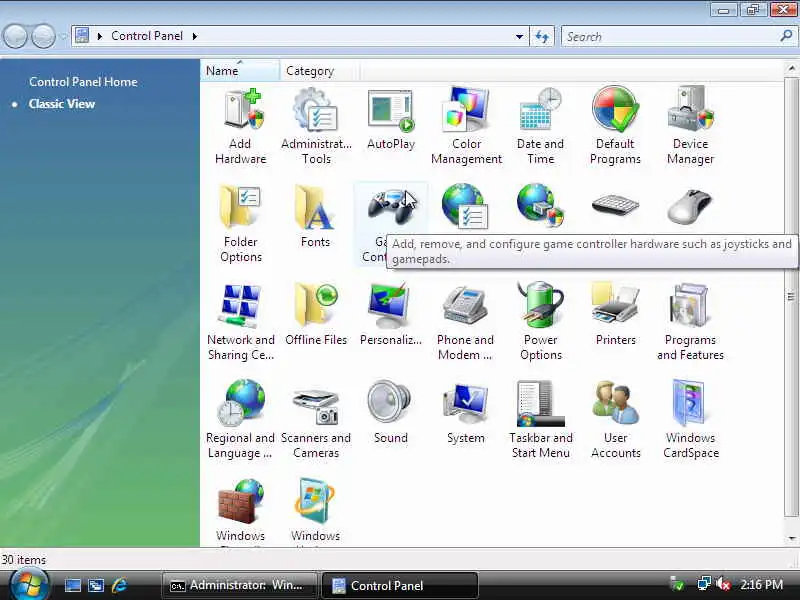Viewport: 800px width, 600px height.
Task: Open the Mouse icon
Action: 690,206
